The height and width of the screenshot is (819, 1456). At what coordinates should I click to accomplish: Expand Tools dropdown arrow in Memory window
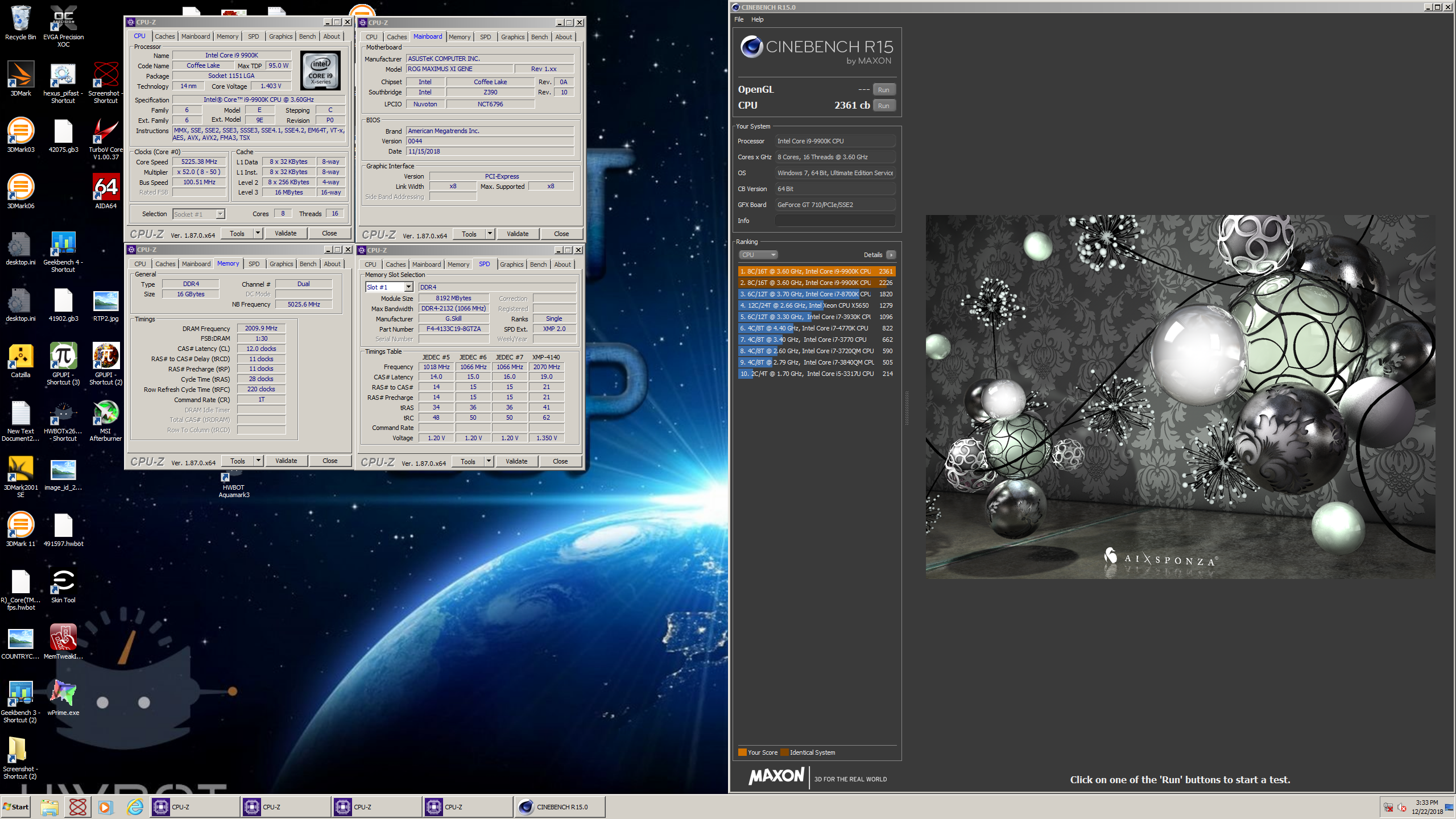tap(258, 461)
